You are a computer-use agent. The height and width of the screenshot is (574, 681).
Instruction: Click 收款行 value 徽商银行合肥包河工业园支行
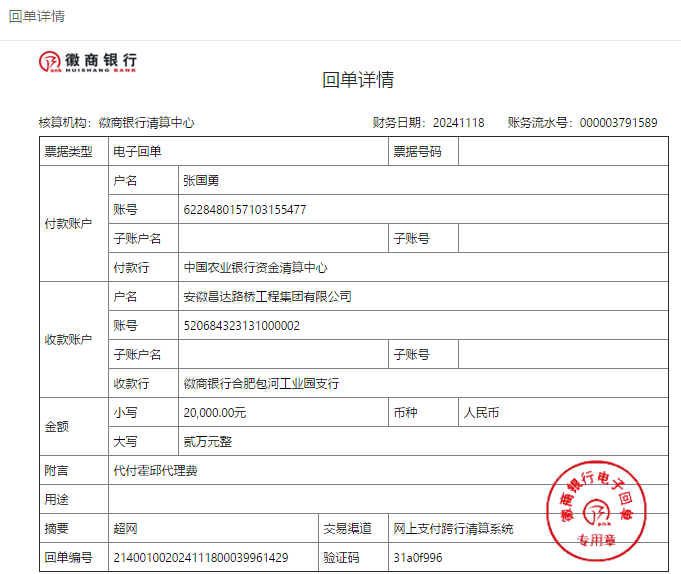tap(261, 384)
